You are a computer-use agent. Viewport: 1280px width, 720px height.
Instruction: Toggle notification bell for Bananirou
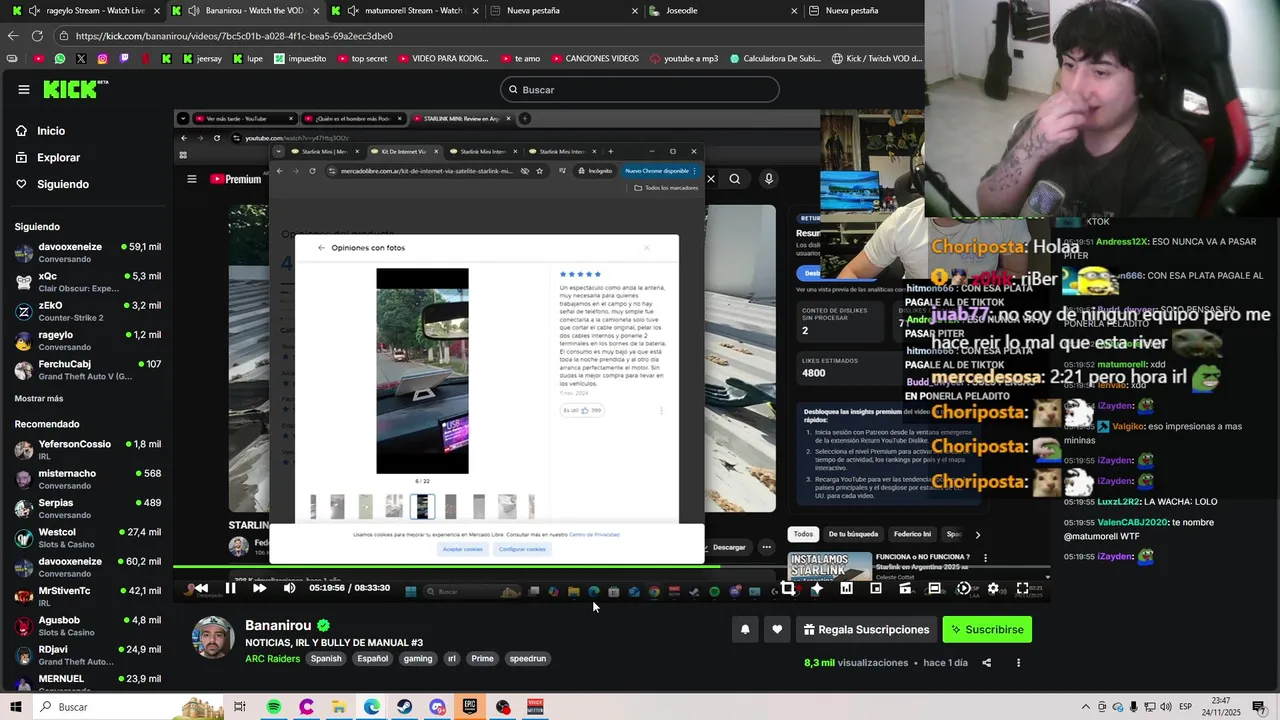coord(745,629)
